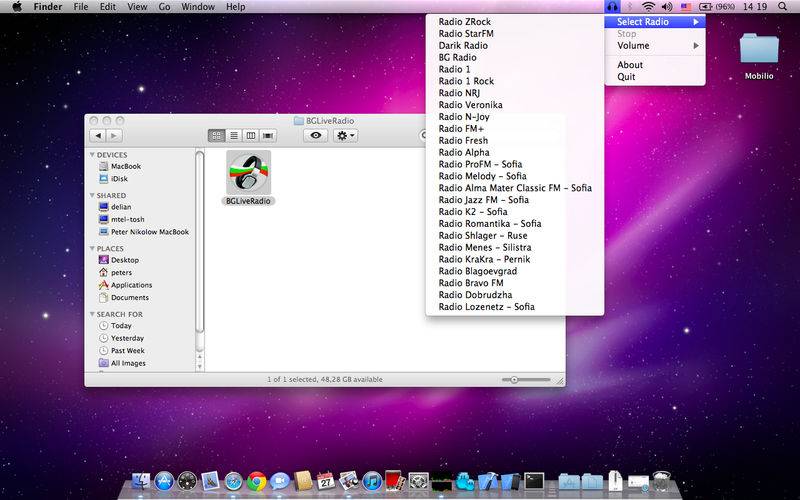Launch Safari from the Dock
Screen dimensions: 800x500
pyautogui.click(x=234, y=481)
